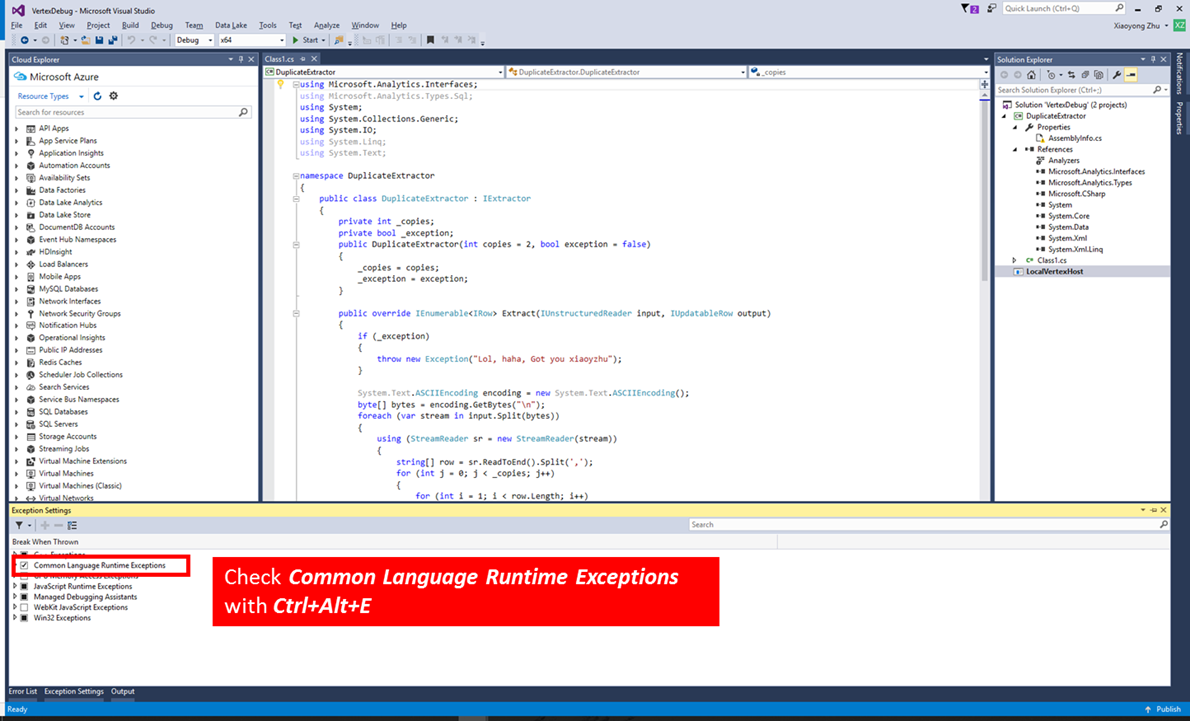This screenshot has height=721, width=1190.
Task: Uncheck Common Language Runtime Exceptions
Action: 24,566
